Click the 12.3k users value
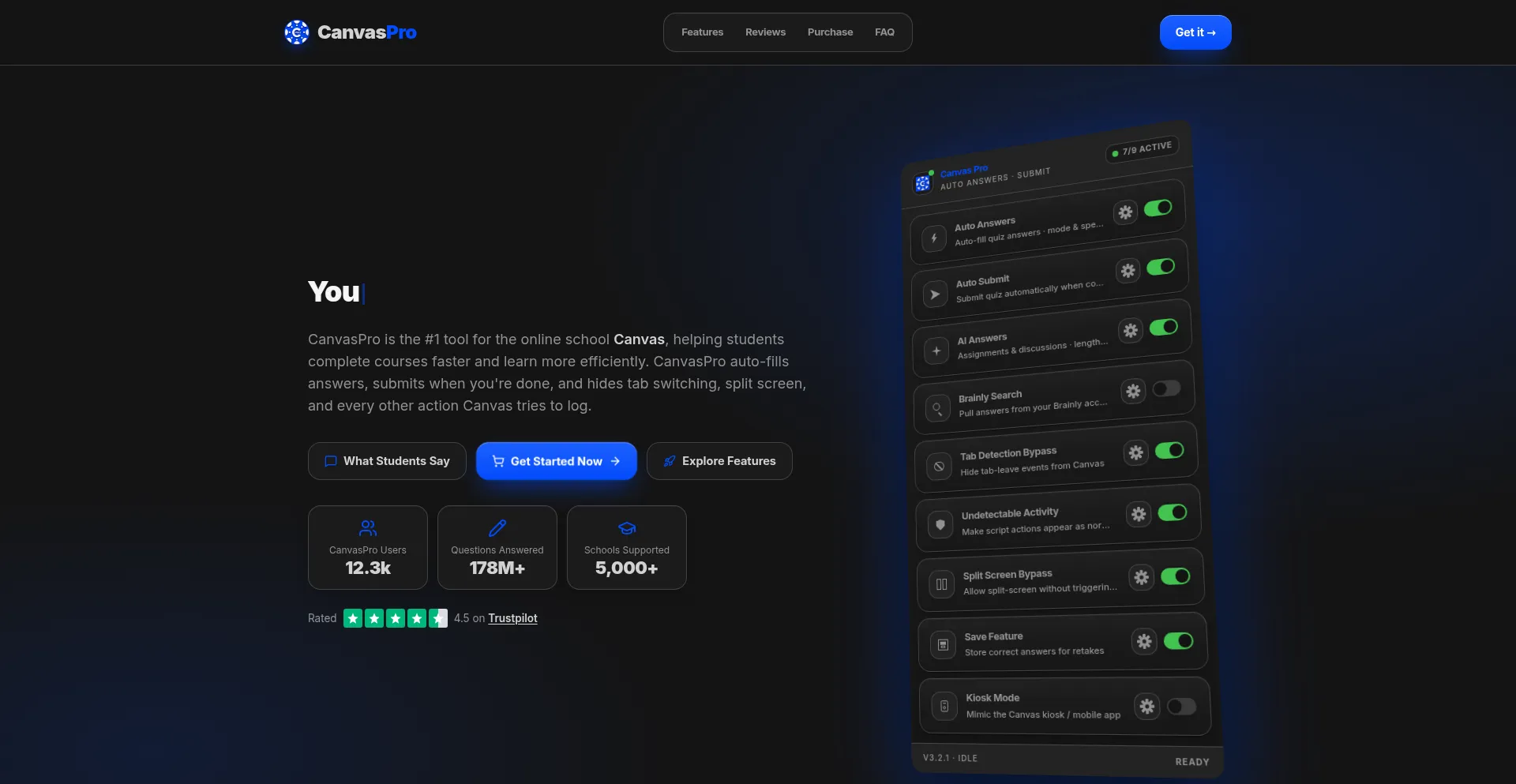The height and width of the screenshot is (784, 1516). [x=368, y=568]
